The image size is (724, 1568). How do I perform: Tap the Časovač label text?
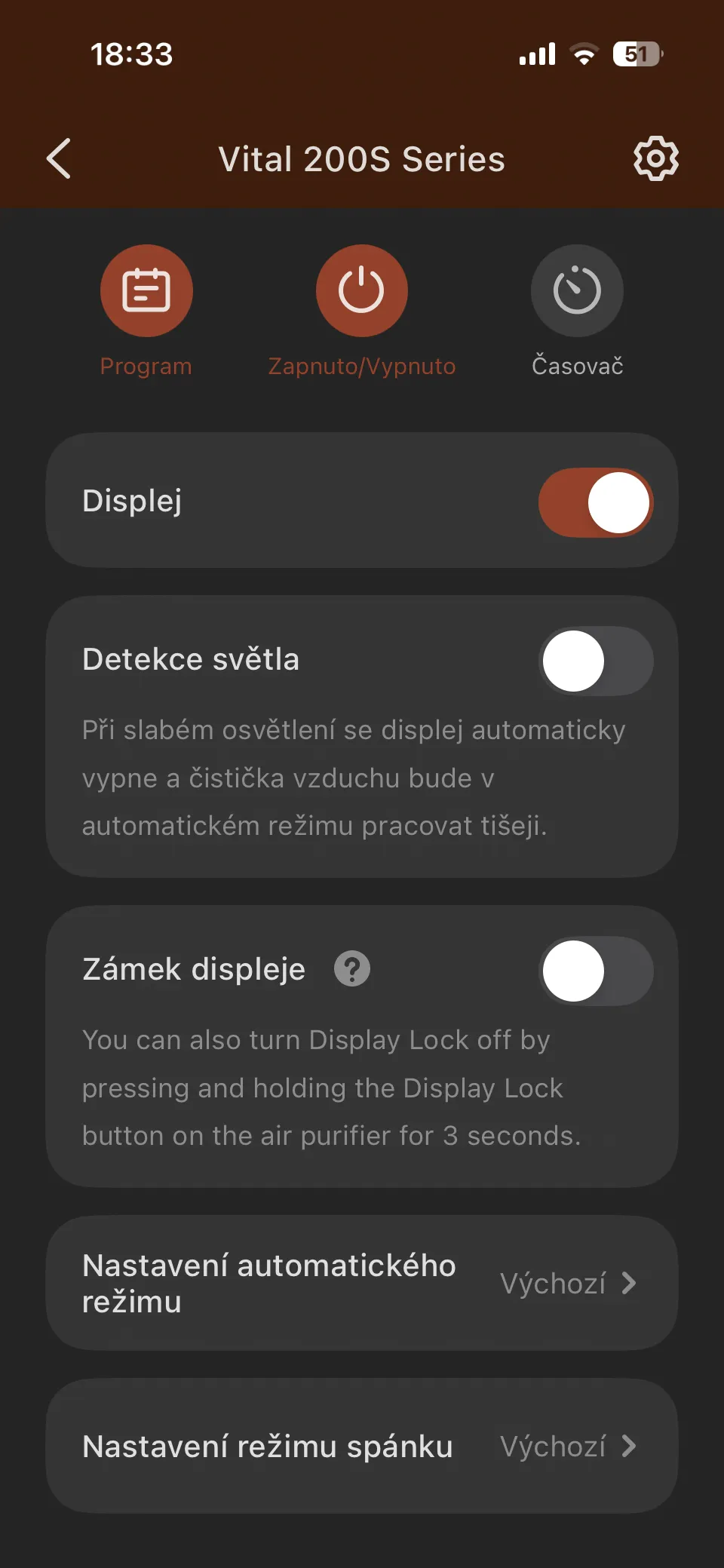pos(577,367)
